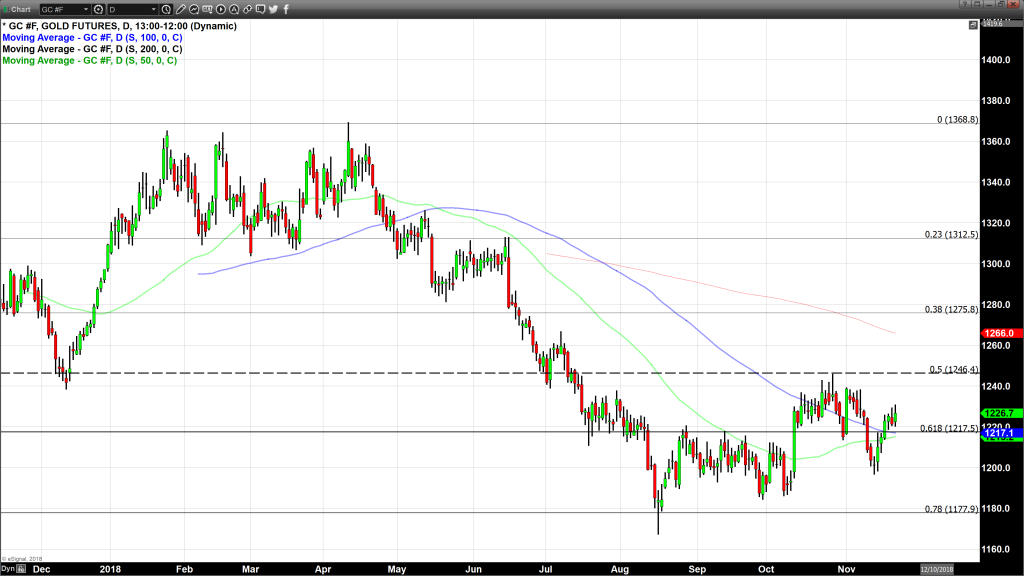Click the Jul label on time axis
This screenshot has height=576, width=1024.
coord(545,569)
